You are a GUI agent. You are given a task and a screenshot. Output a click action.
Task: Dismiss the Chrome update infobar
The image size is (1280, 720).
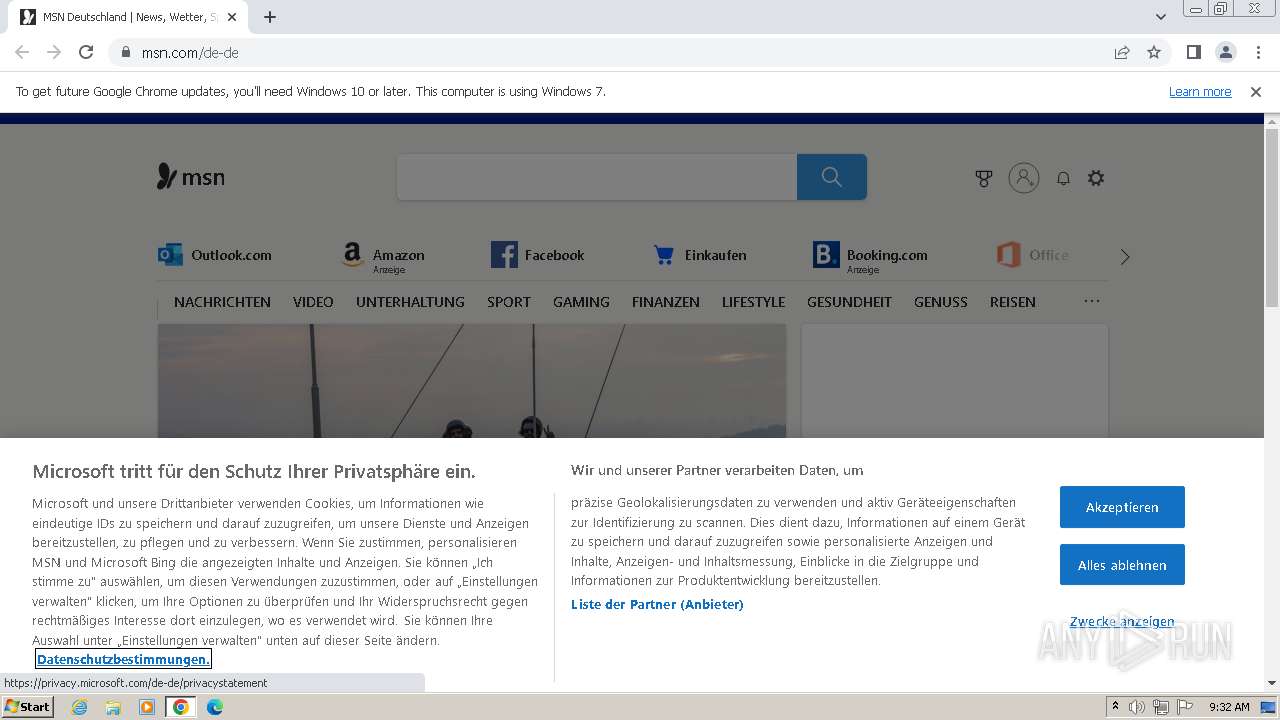1256,91
